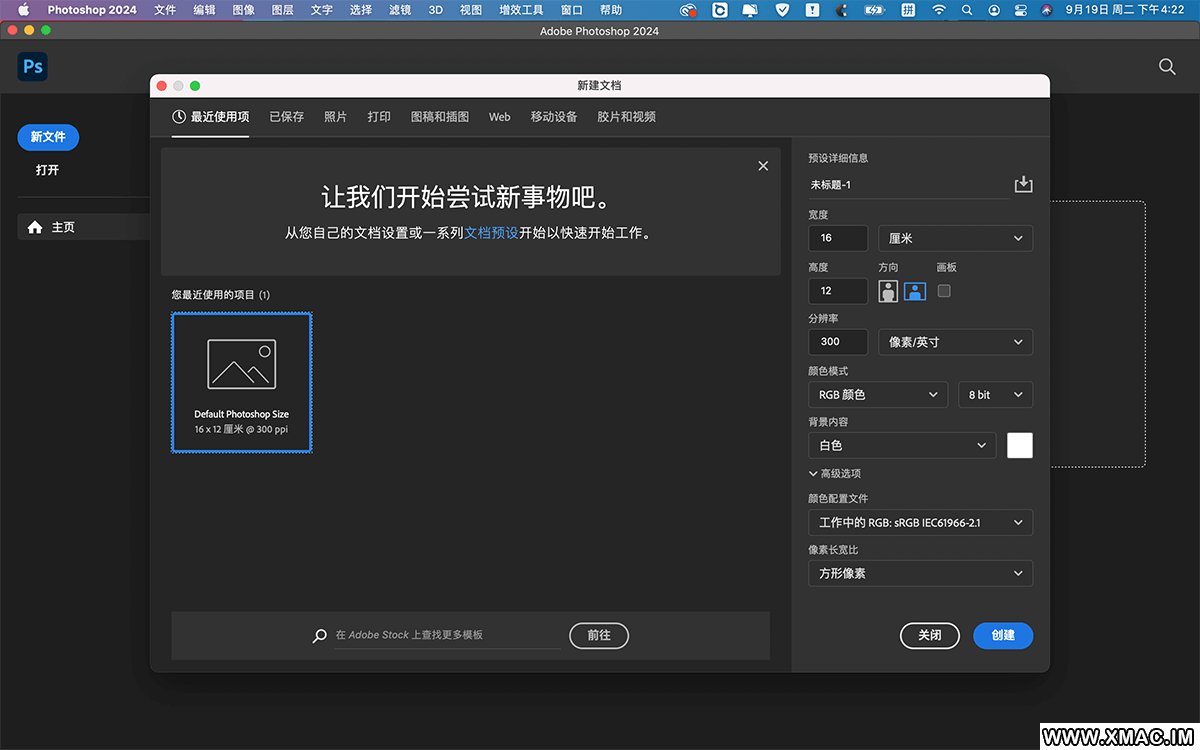This screenshot has width=1200, height=750.
Task: Click the 打开 open button
Action: tap(48, 170)
